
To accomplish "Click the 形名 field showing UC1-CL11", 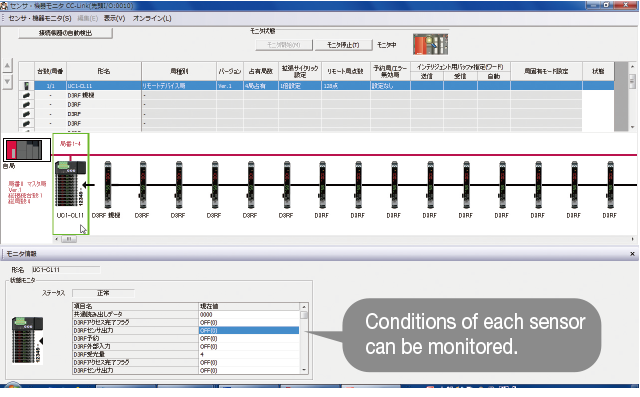I will coord(65,270).
